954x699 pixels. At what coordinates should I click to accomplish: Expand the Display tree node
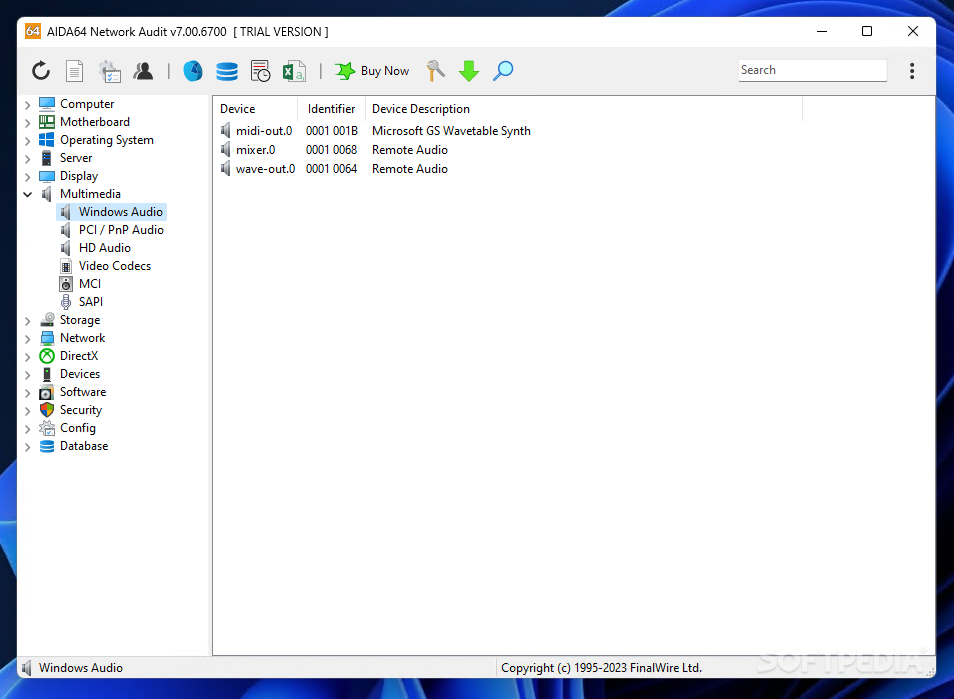pyautogui.click(x=27, y=176)
